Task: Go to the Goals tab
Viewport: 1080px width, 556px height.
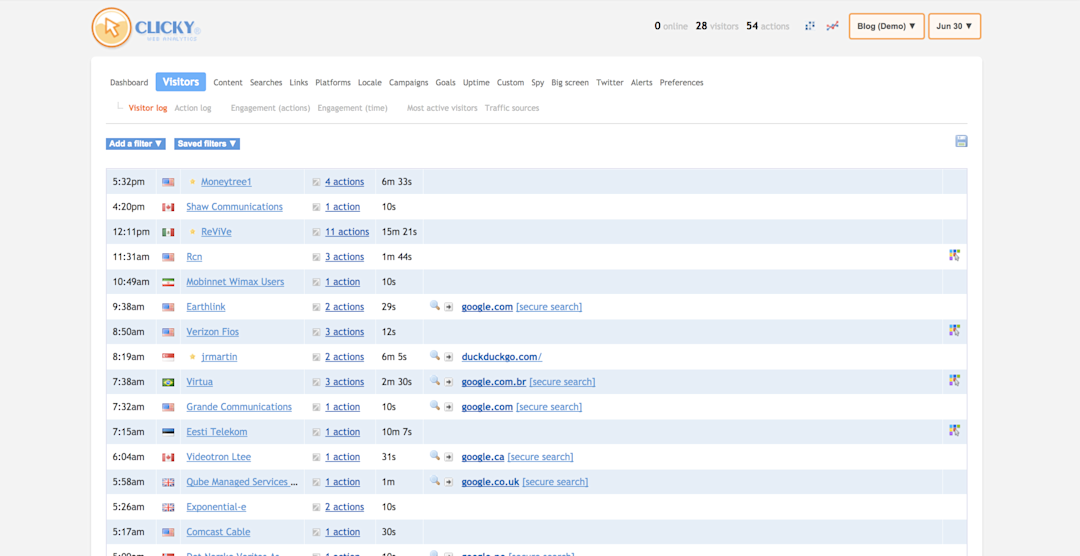Action: click(x=446, y=83)
